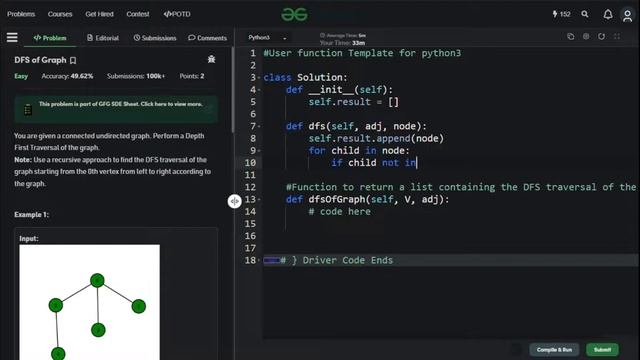Click Submissions 100k+ text
This screenshot has height=360, width=640.
(x=136, y=76)
